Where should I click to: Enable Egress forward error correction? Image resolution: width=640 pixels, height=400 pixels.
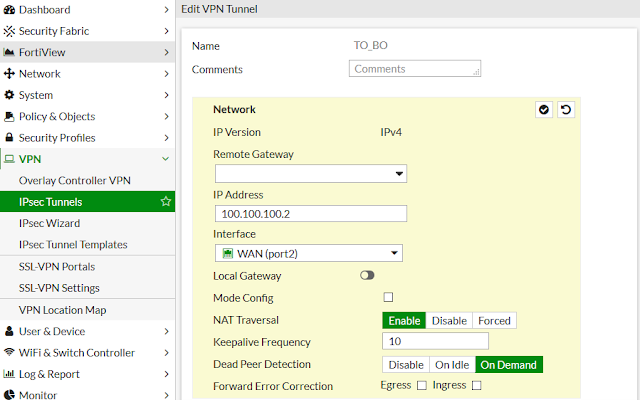pyautogui.click(x=422, y=385)
